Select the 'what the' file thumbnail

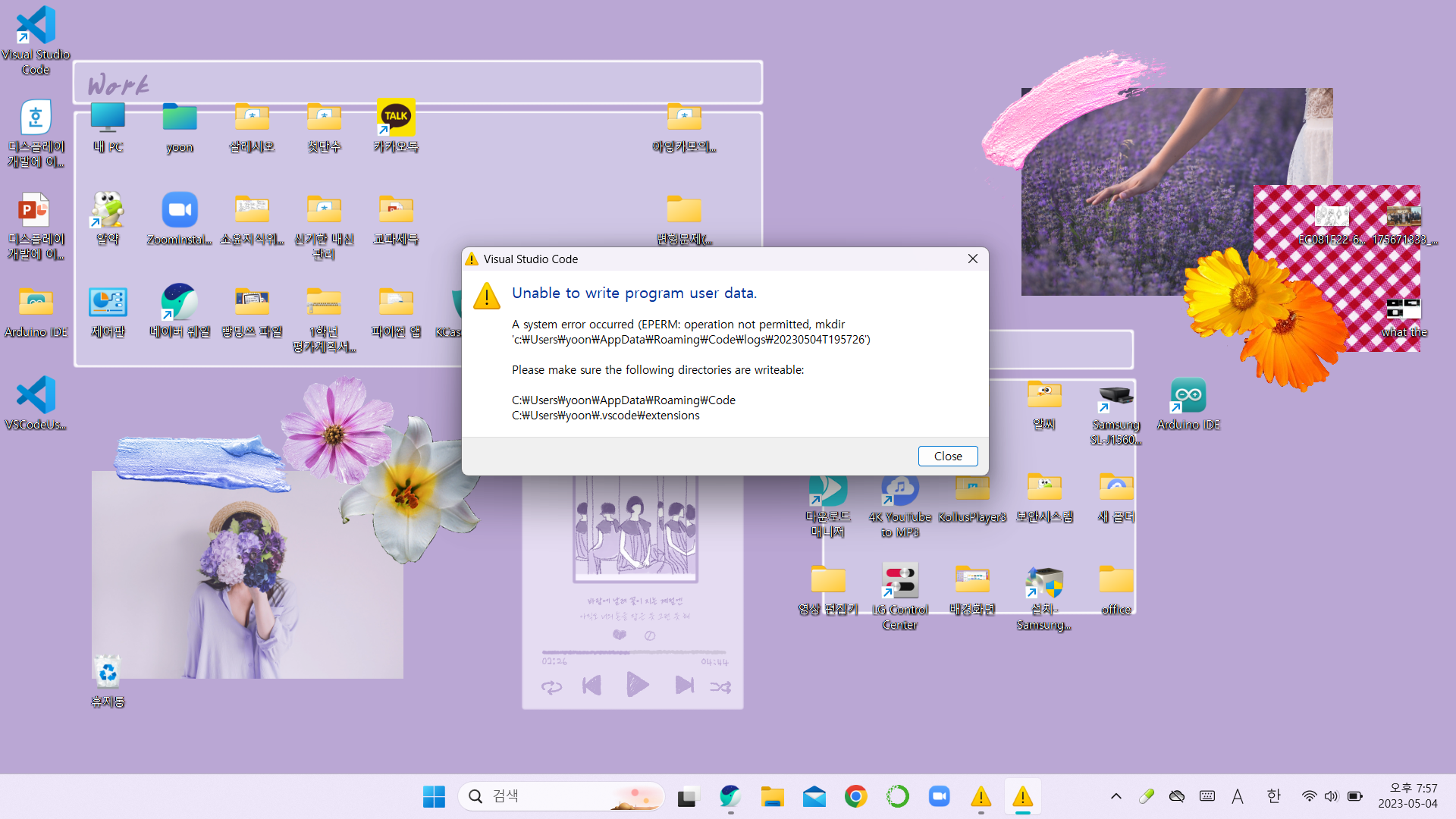click(x=1404, y=317)
